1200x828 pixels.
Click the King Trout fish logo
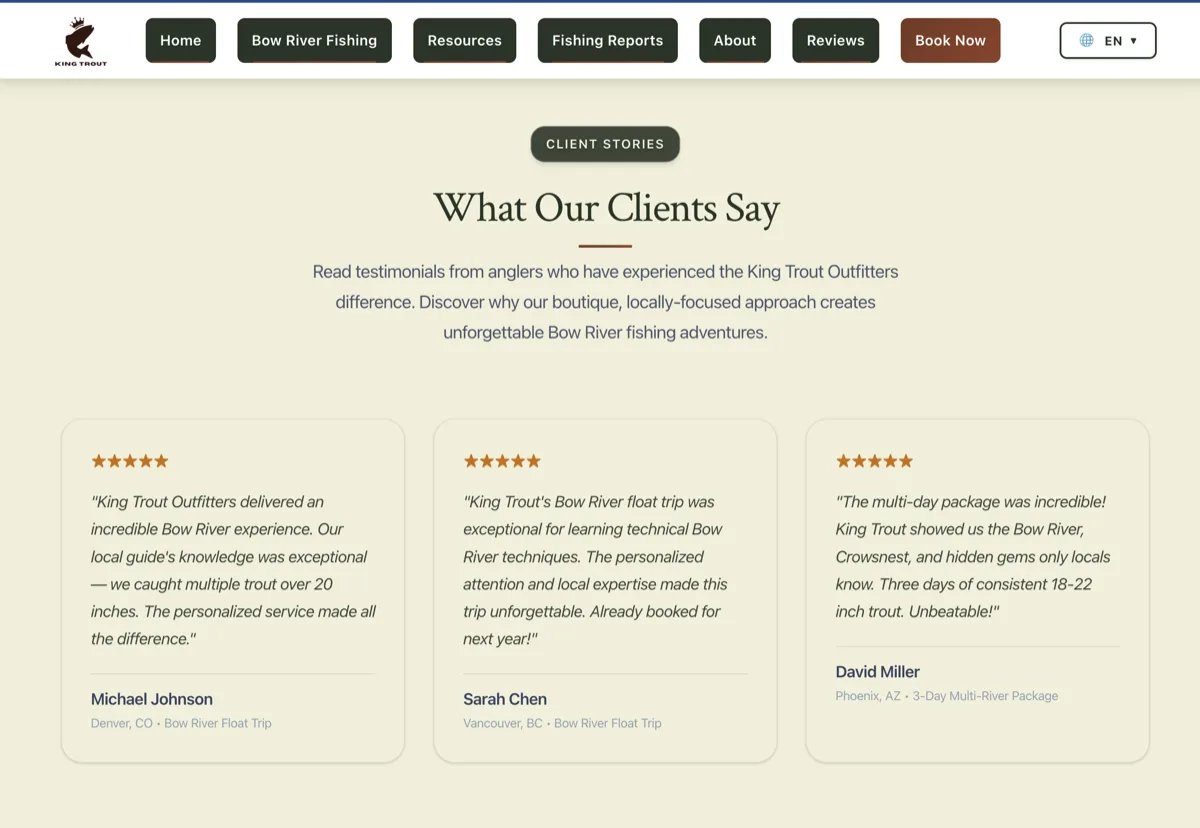79,40
